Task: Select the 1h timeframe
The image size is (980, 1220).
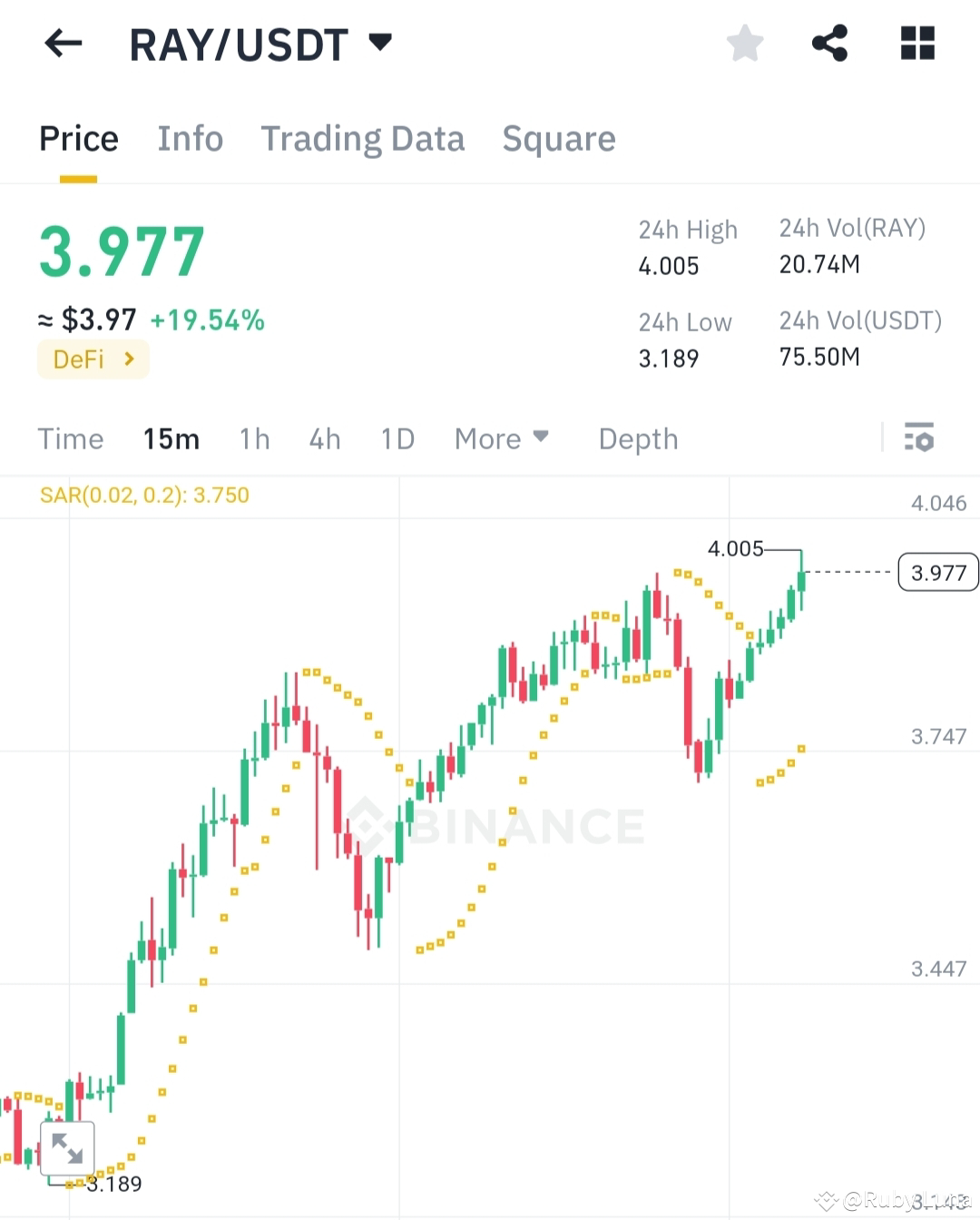Action: [x=254, y=438]
